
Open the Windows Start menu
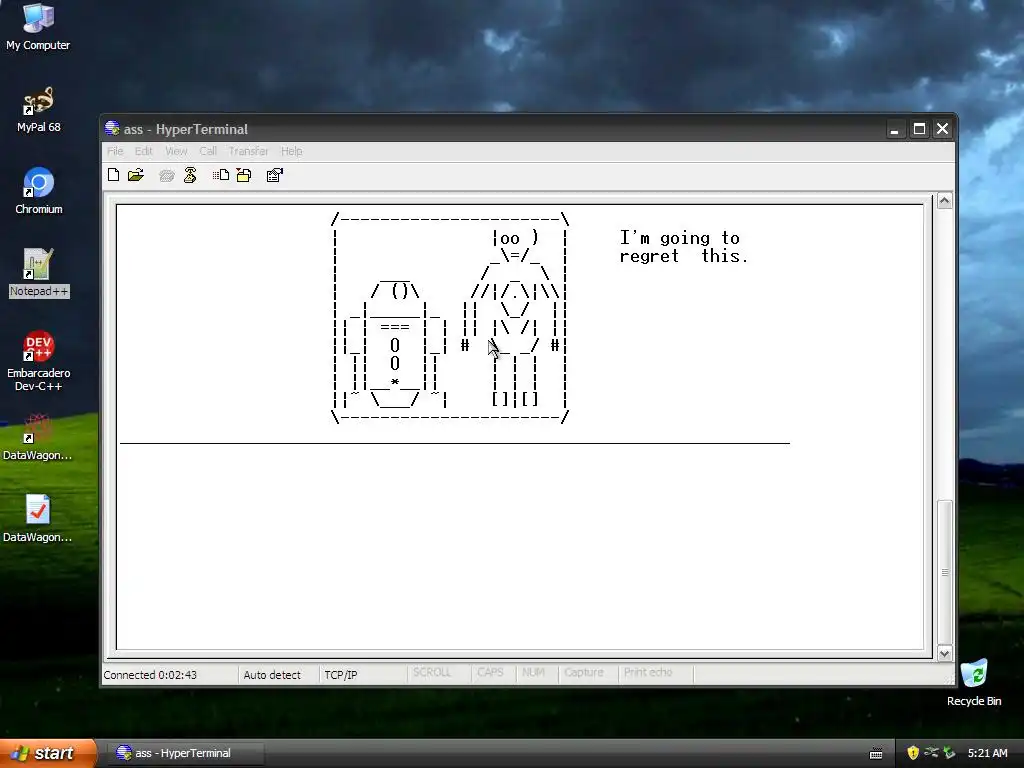[48, 753]
